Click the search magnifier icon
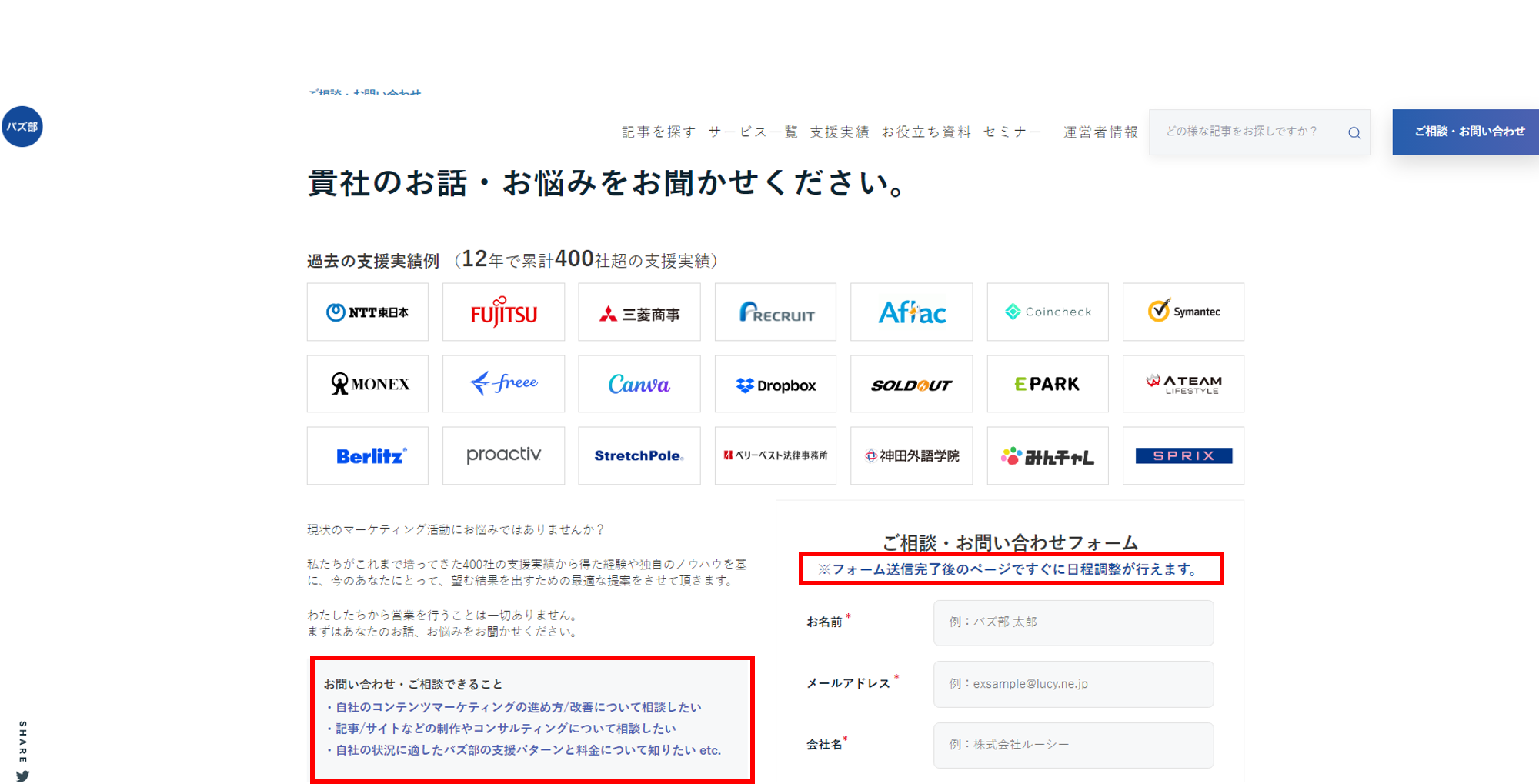The image size is (1539, 784). 1354,133
